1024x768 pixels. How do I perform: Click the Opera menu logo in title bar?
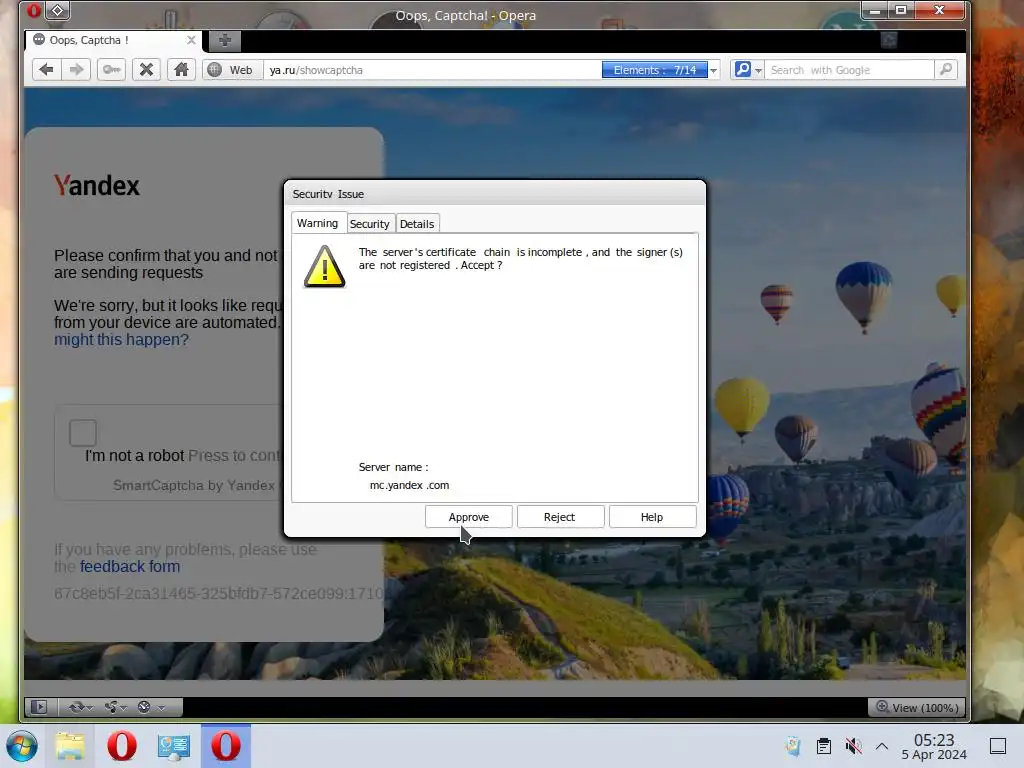point(34,10)
